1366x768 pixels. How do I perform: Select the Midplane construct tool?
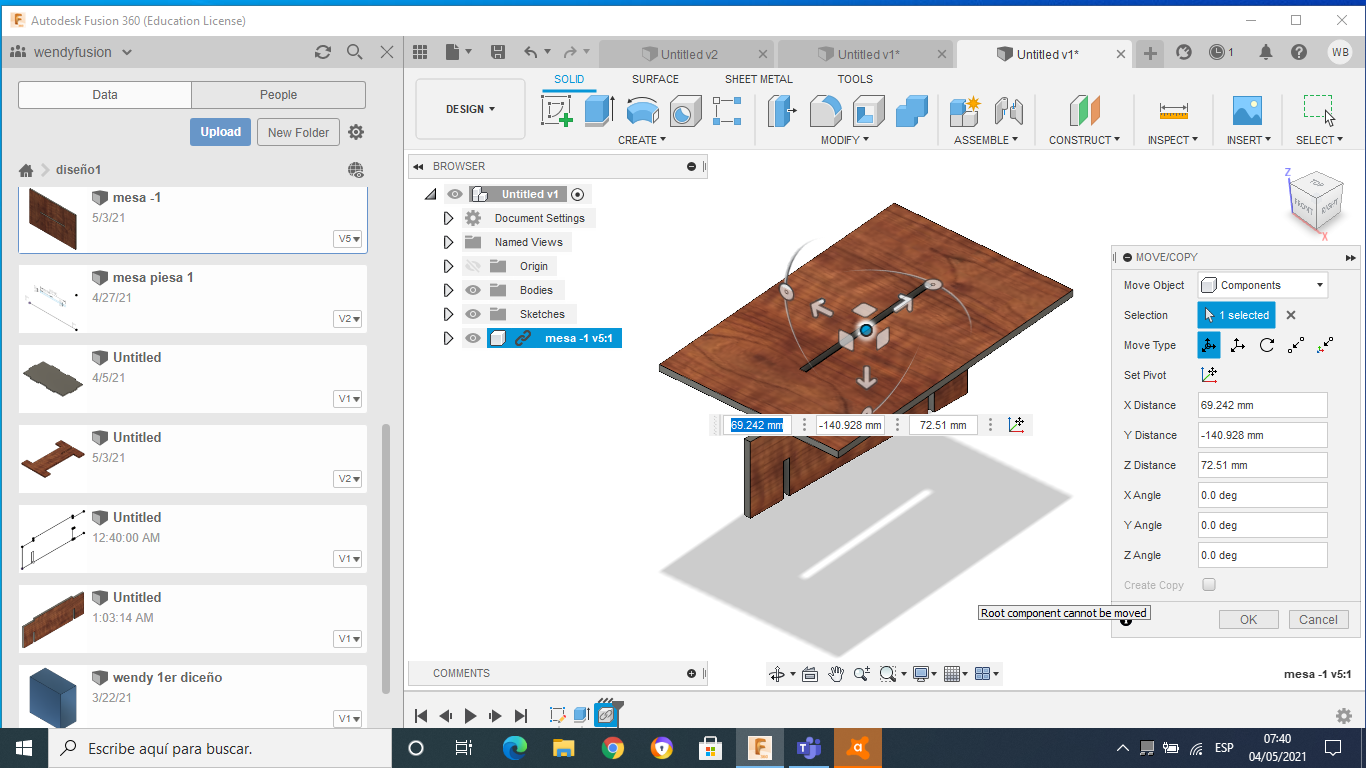(1084, 111)
